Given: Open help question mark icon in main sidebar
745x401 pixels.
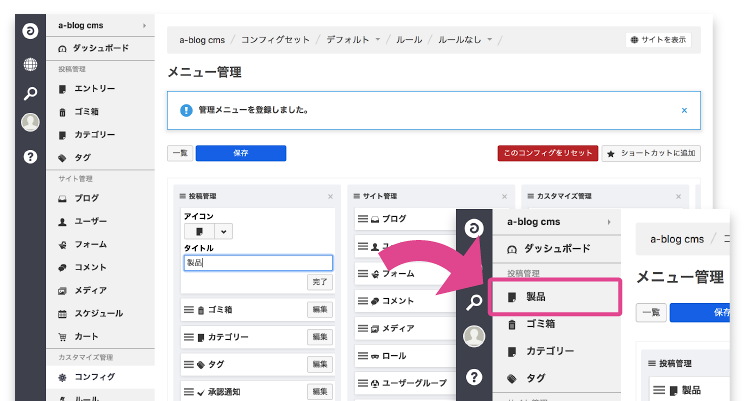Looking at the screenshot, I should pyautogui.click(x=30, y=156).
